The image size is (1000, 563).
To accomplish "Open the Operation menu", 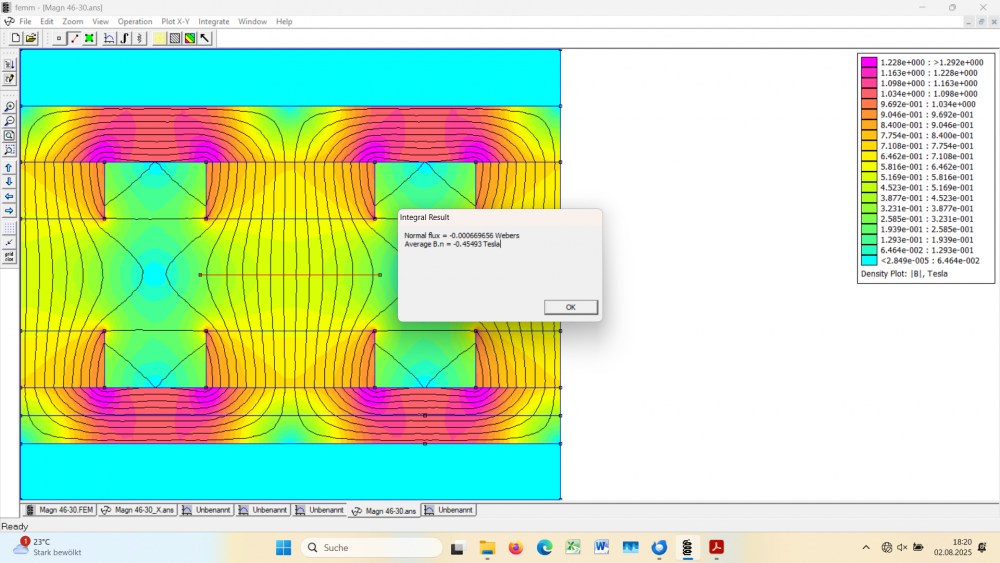I will point(135,21).
